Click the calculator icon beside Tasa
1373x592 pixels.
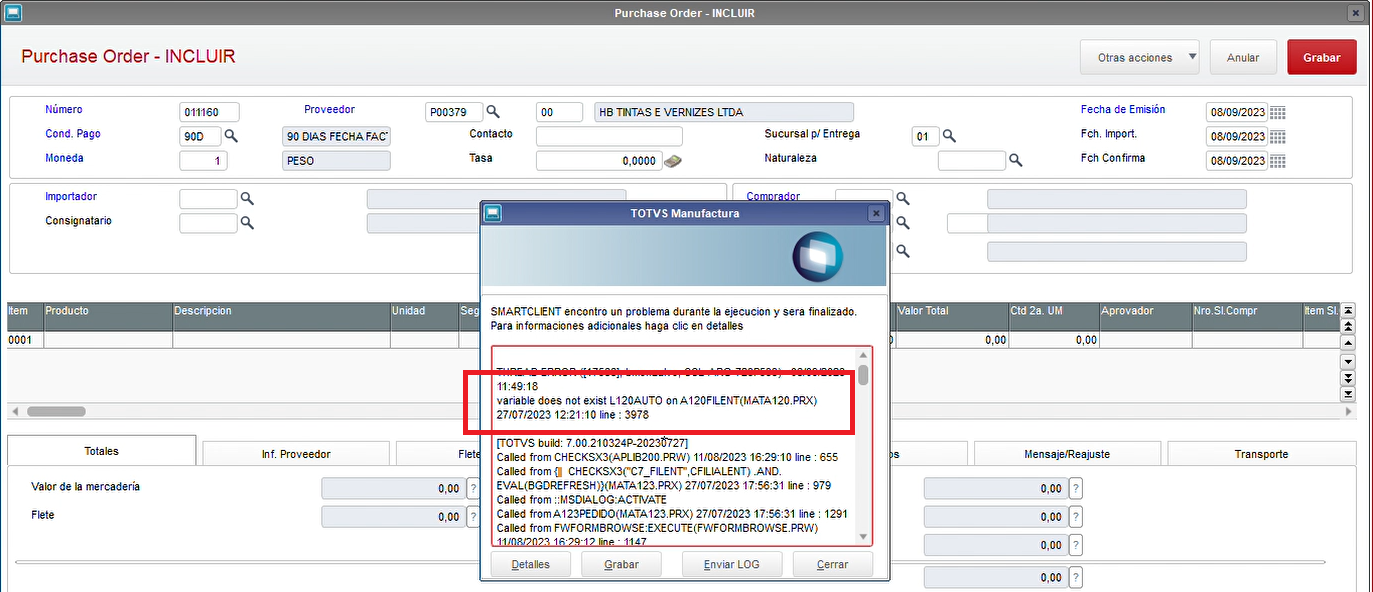point(673,160)
